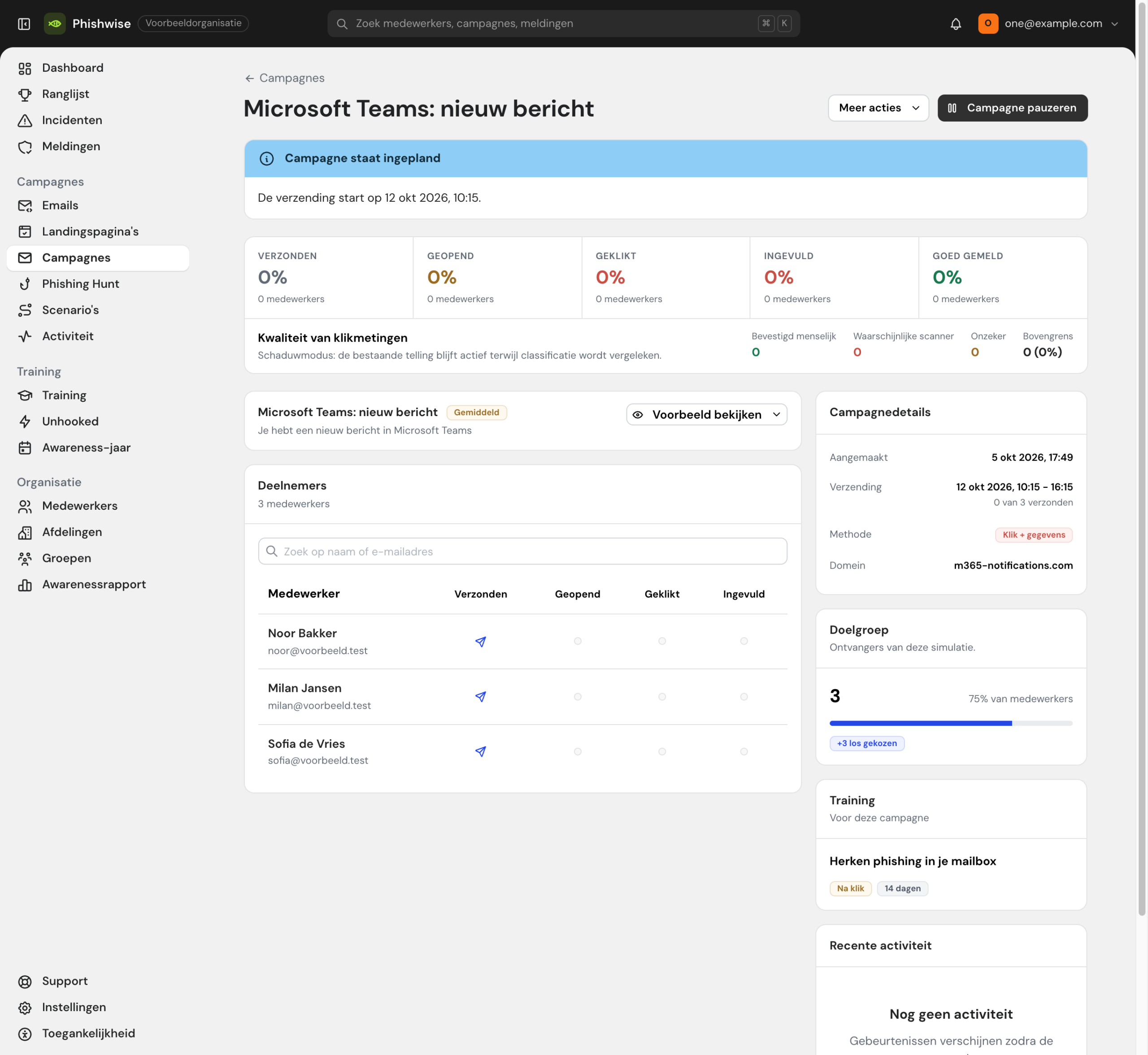Focus the global search field
Screen dimensions: 1148x1055
tap(563, 23)
